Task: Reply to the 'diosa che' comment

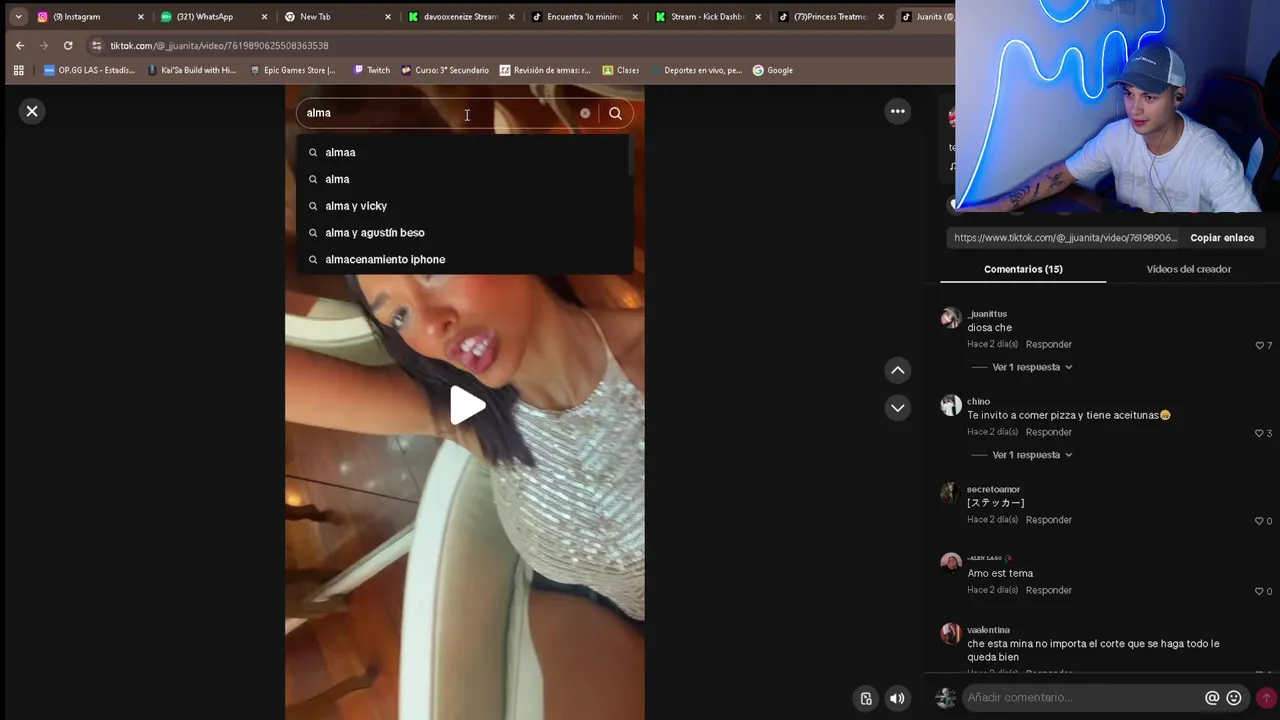Action: tap(1048, 344)
